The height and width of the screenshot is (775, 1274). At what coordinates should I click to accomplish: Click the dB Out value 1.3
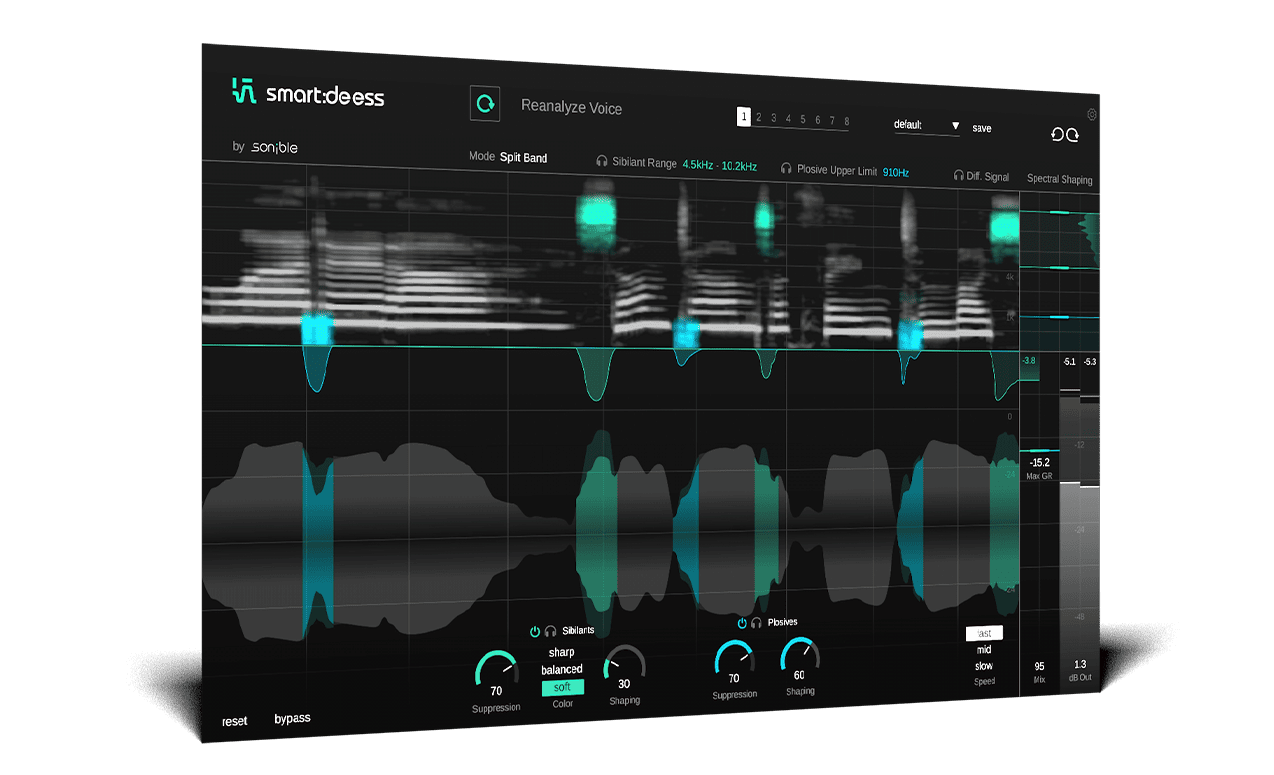click(1080, 665)
